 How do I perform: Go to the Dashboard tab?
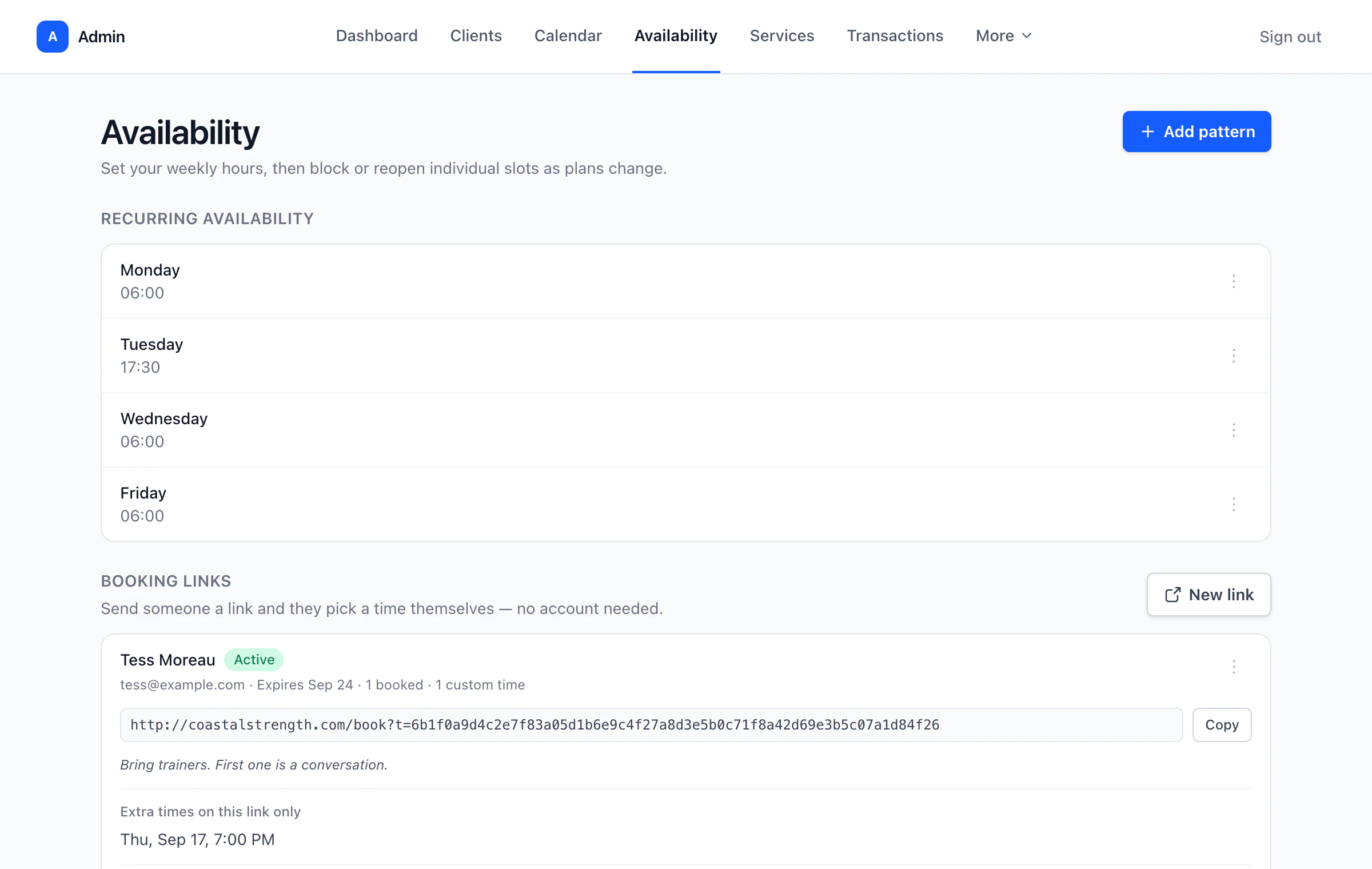(x=377, y=35)
